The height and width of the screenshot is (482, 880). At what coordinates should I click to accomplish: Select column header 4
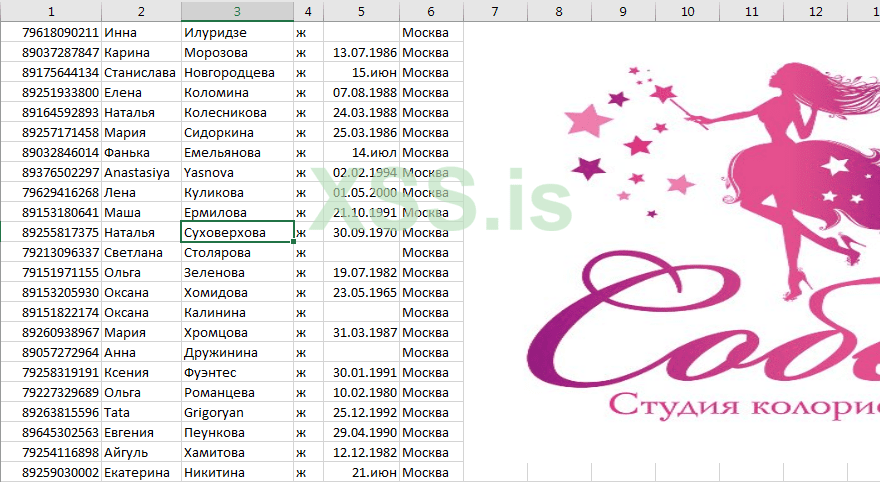[308, 11]
